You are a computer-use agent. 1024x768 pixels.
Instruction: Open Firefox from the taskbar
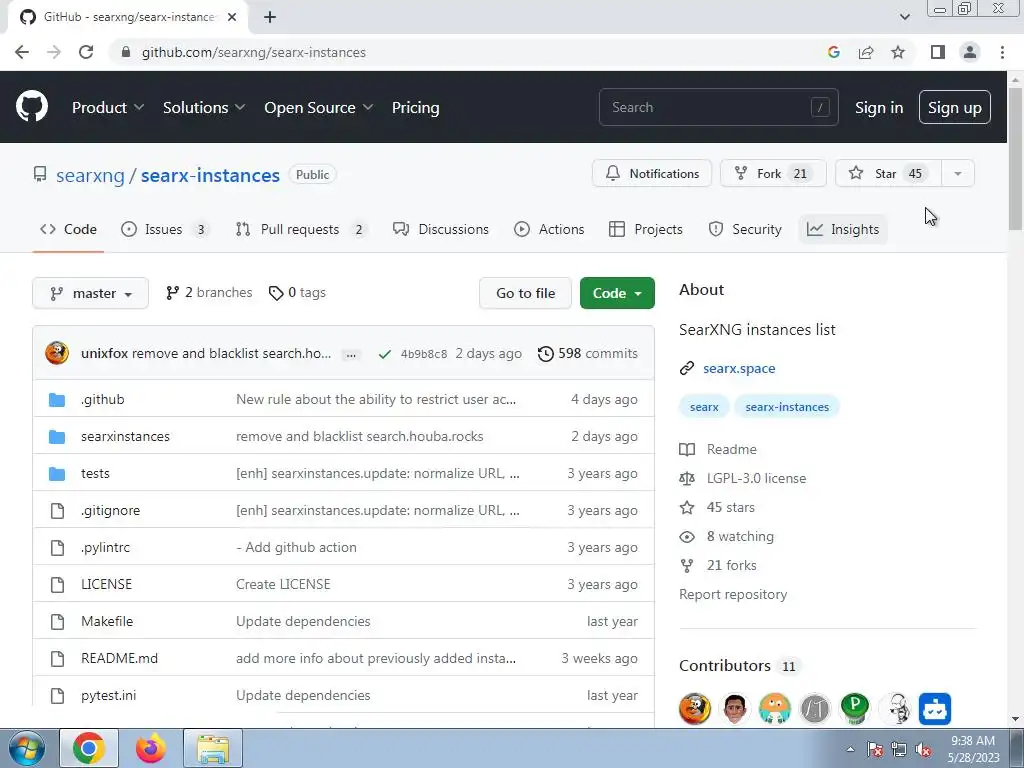pyautogui.click(x=150, y=748)
